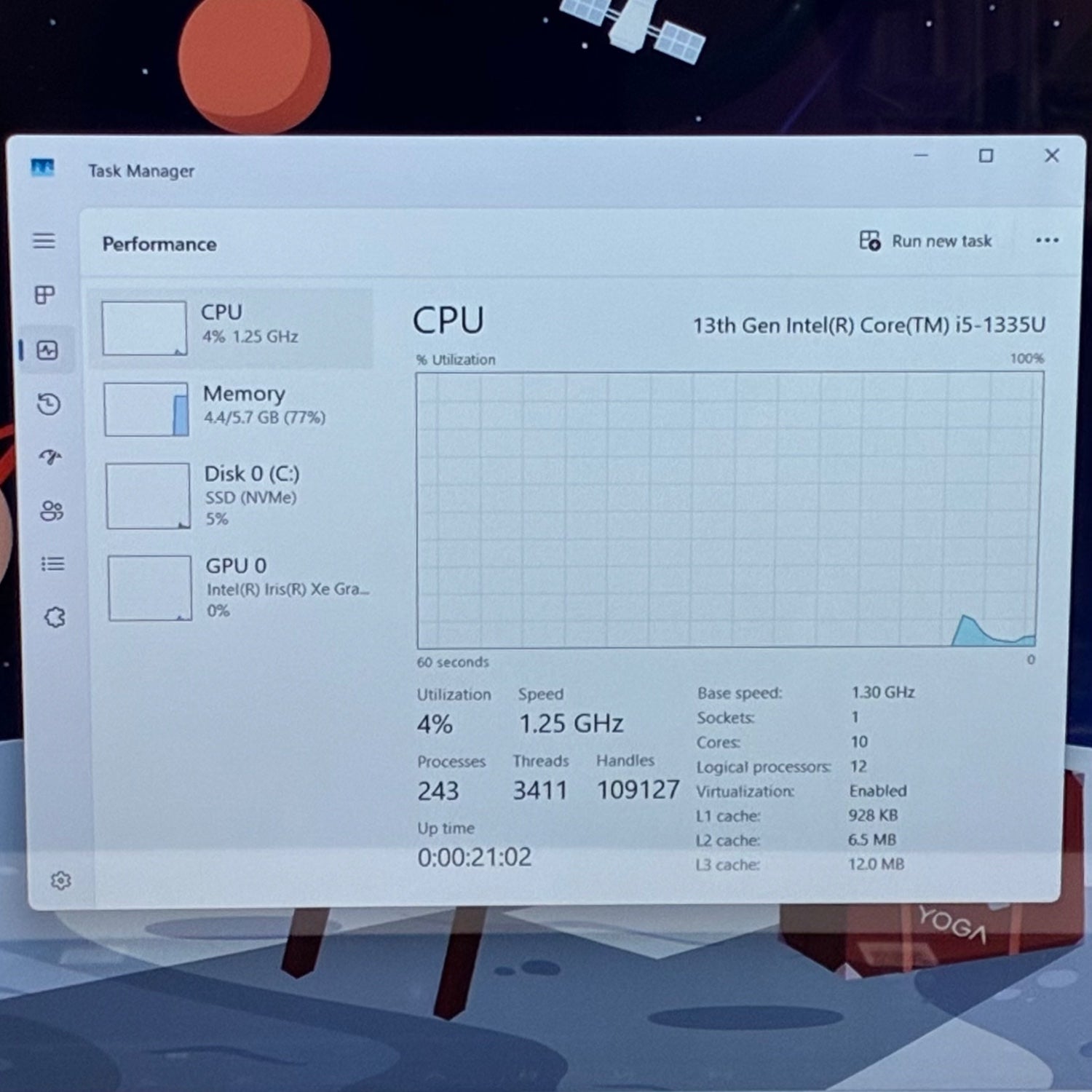
Task: Select the Memory performance entry
Action: 233,408
